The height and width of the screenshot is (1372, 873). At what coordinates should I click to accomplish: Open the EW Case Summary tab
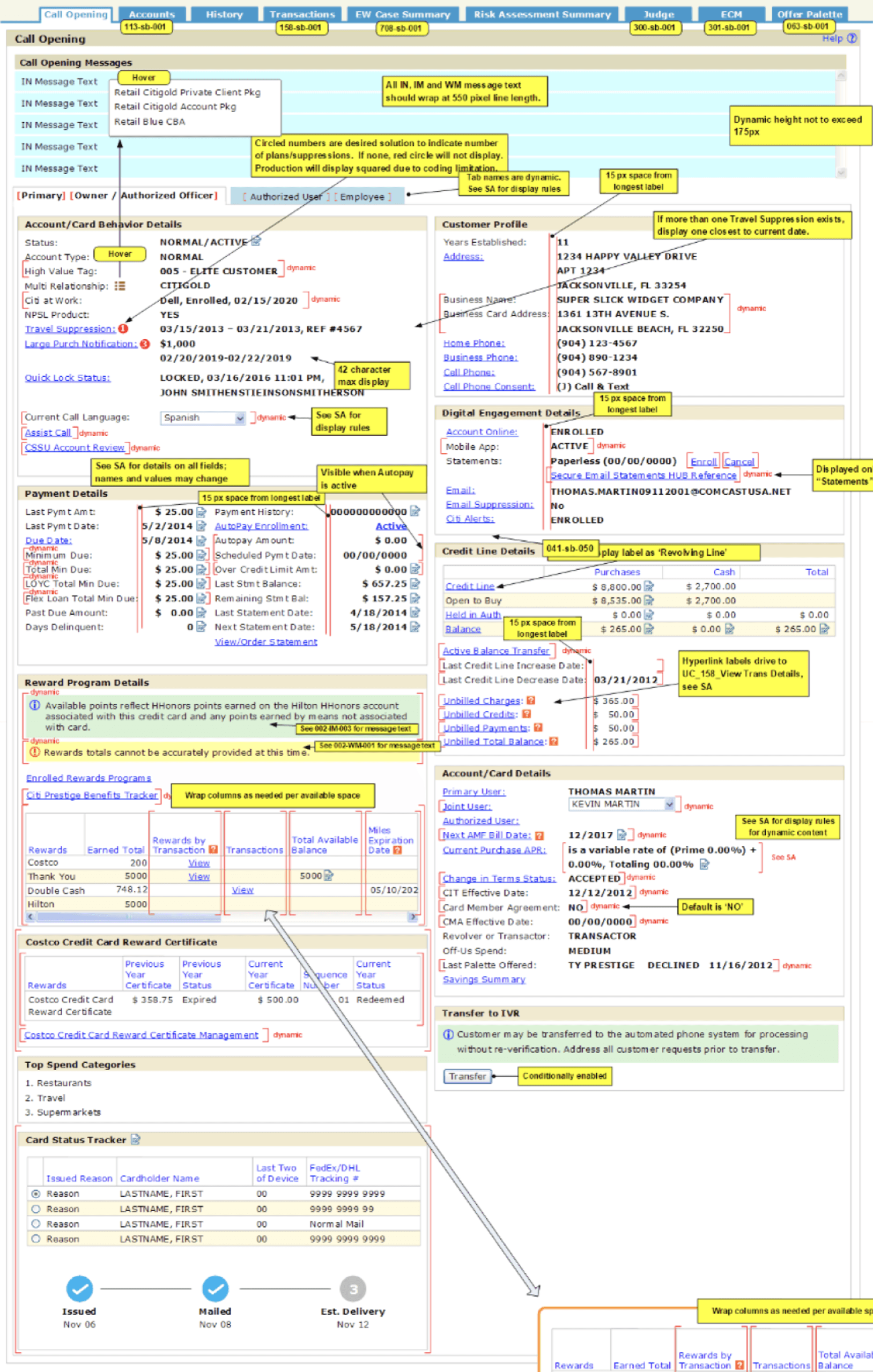(x=403, y=14)
